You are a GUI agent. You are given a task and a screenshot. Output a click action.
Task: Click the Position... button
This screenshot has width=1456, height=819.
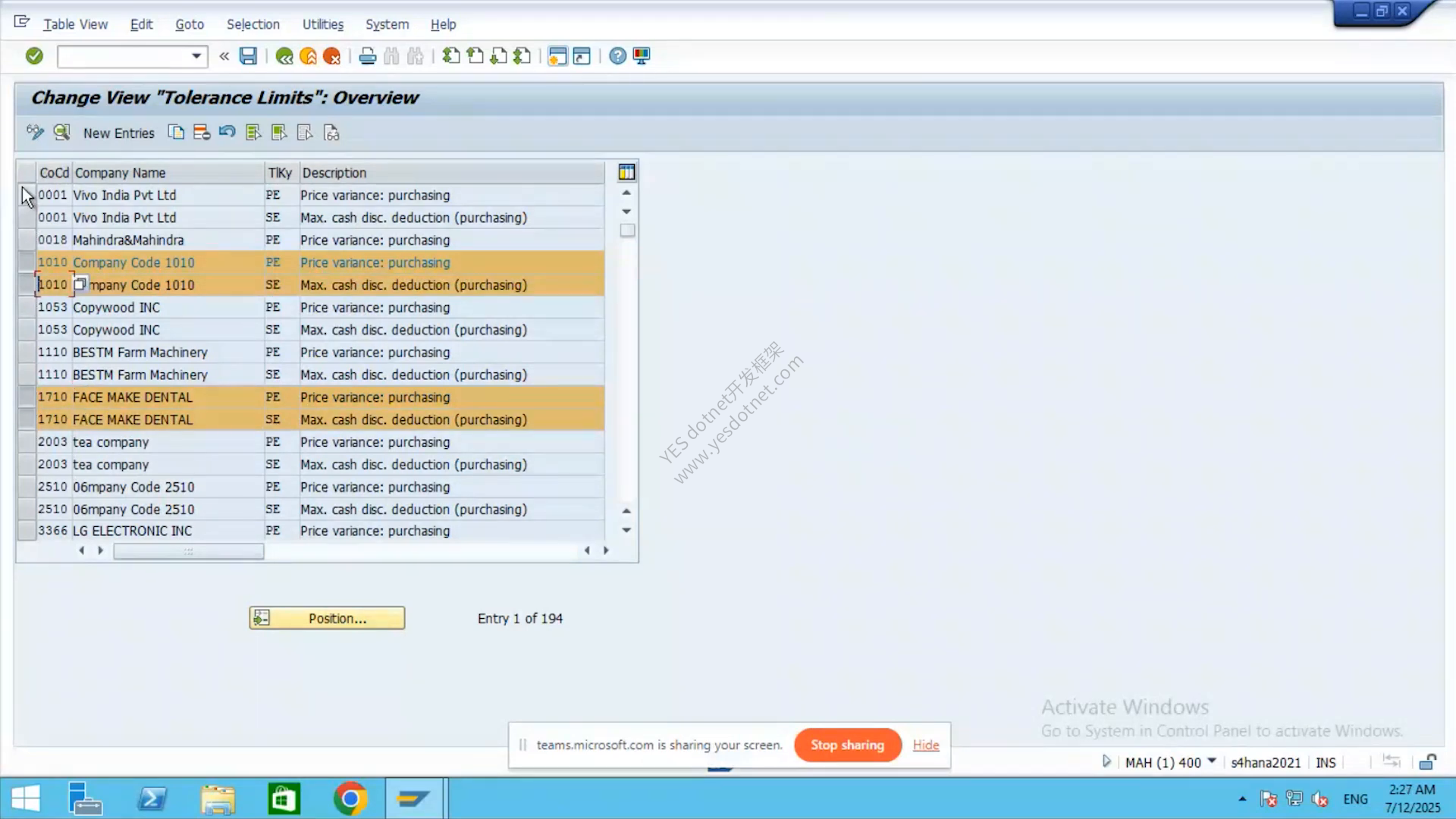point(327,618)
